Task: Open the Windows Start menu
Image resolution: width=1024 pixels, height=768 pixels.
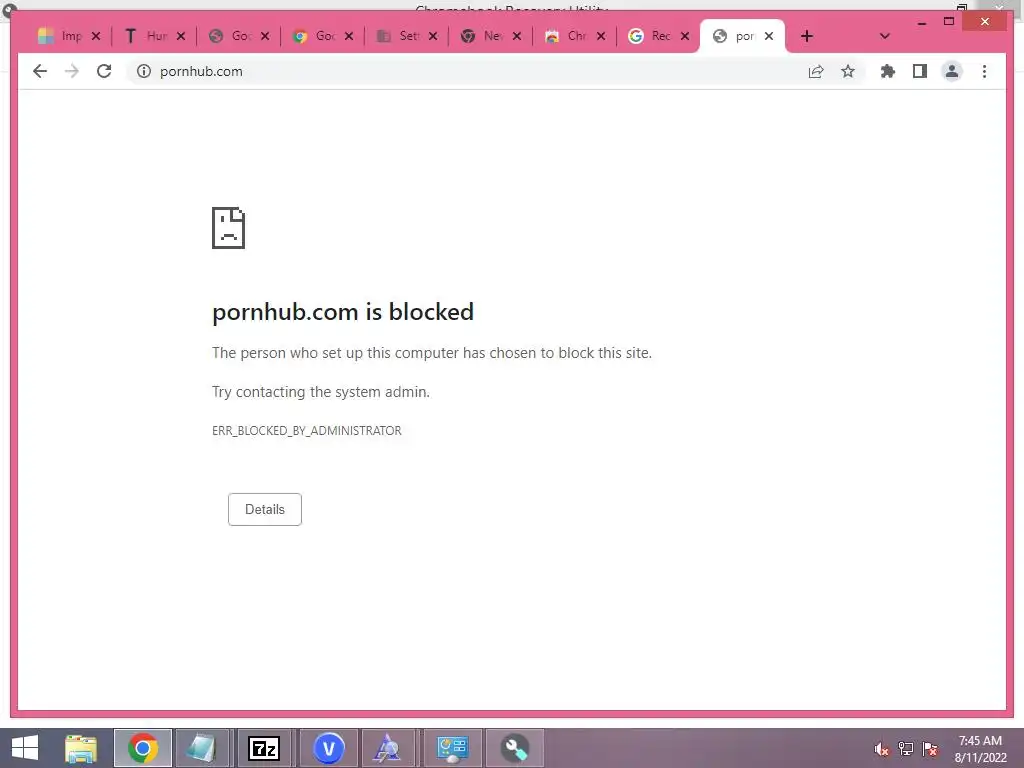Action: click(25, 748)
